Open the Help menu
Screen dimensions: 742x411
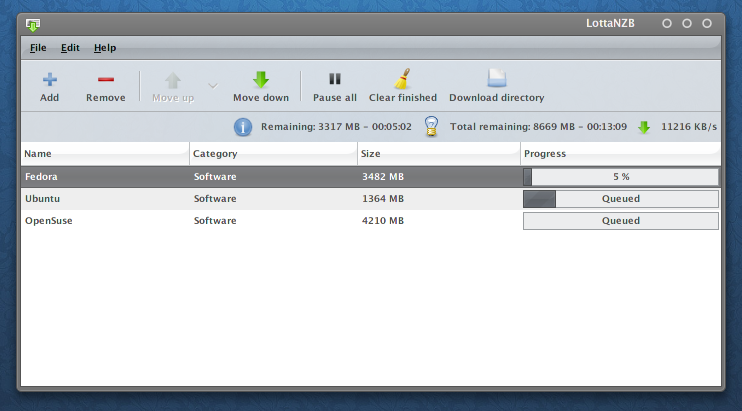pos(105,48)
